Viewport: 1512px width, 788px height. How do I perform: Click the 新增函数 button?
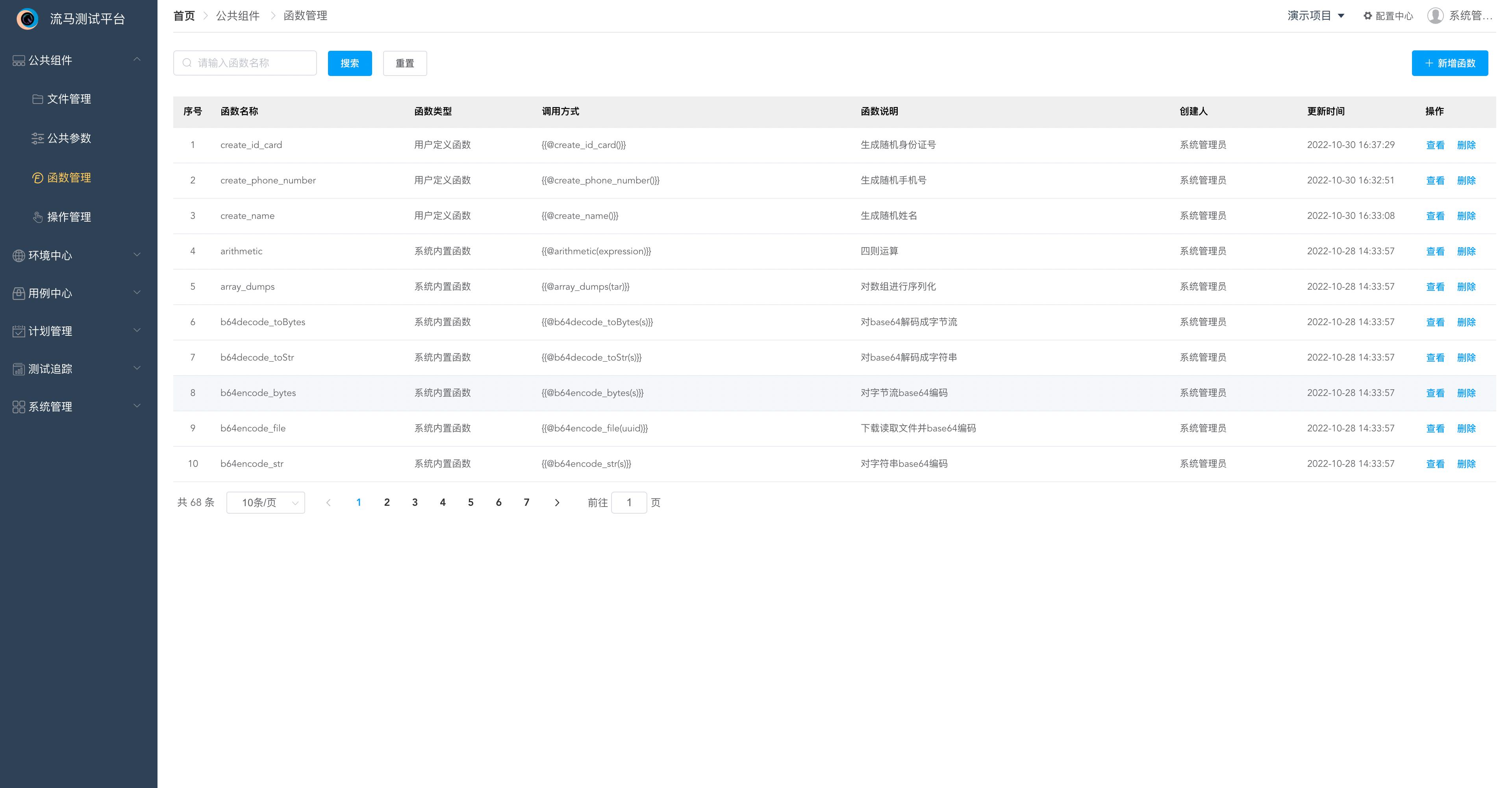(x=1450, y=63)
